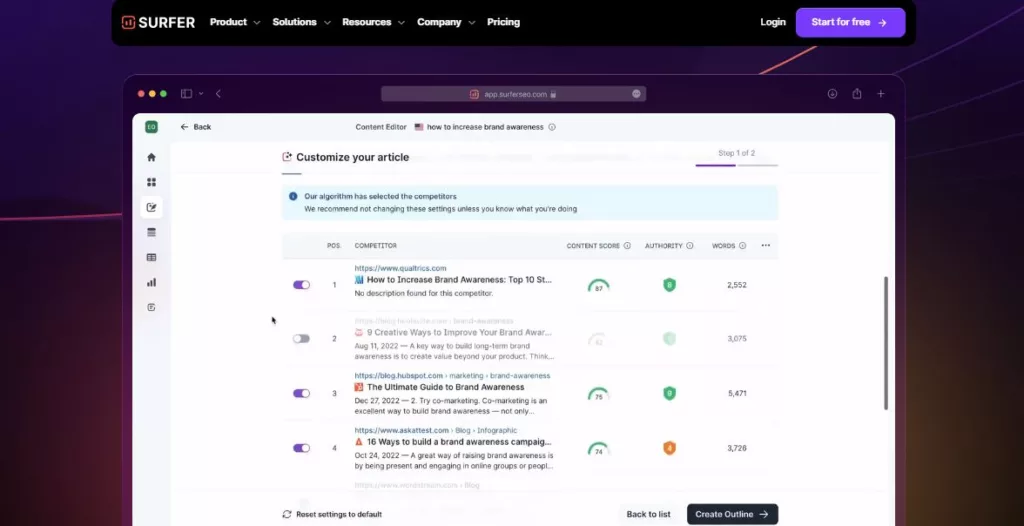The width and height of the screenshot is (1024, 526).
Task: Reset settings to default
Action: coord(332,514)
